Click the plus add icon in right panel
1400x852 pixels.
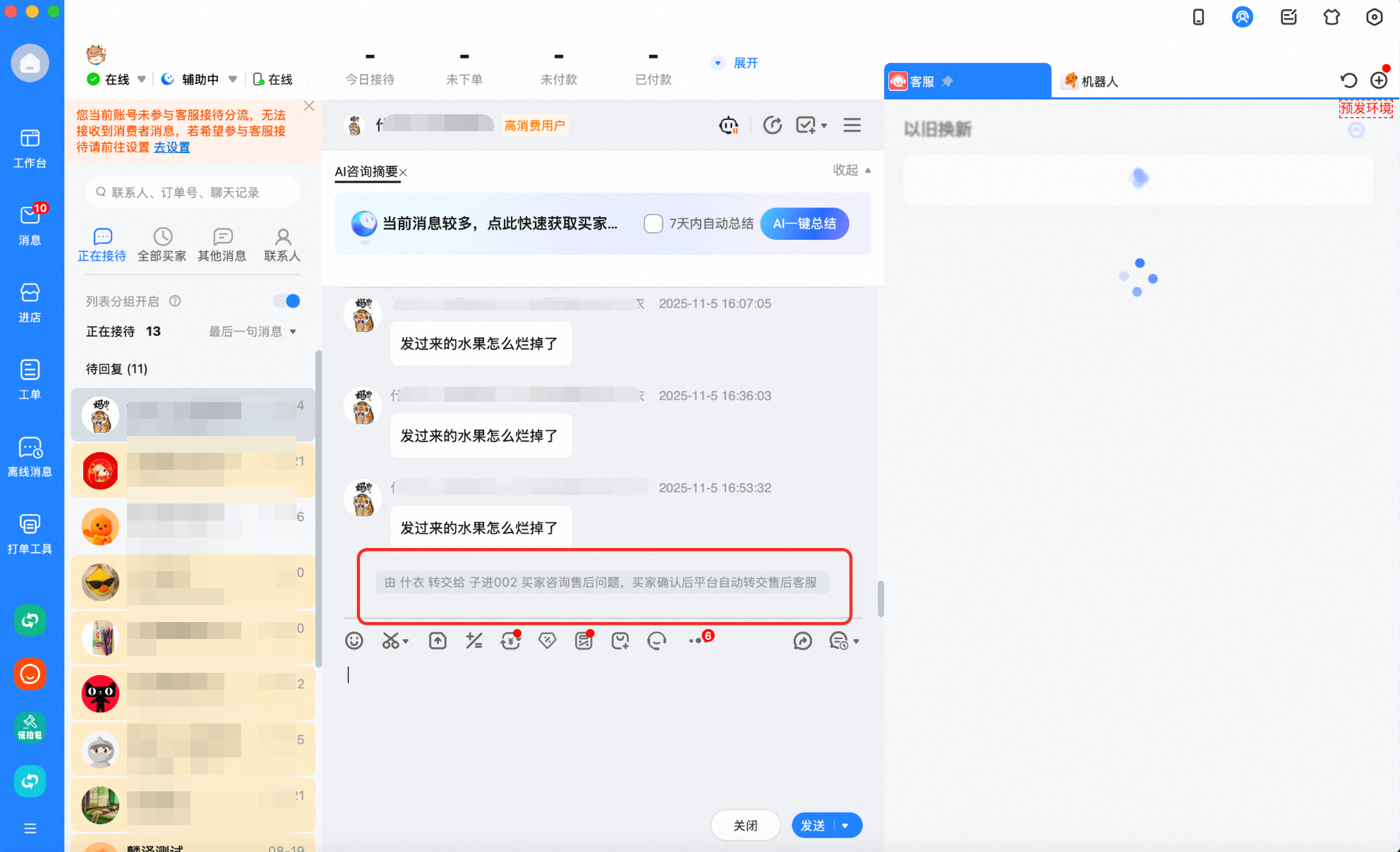pyautogui.click(x=1378, y=80)
